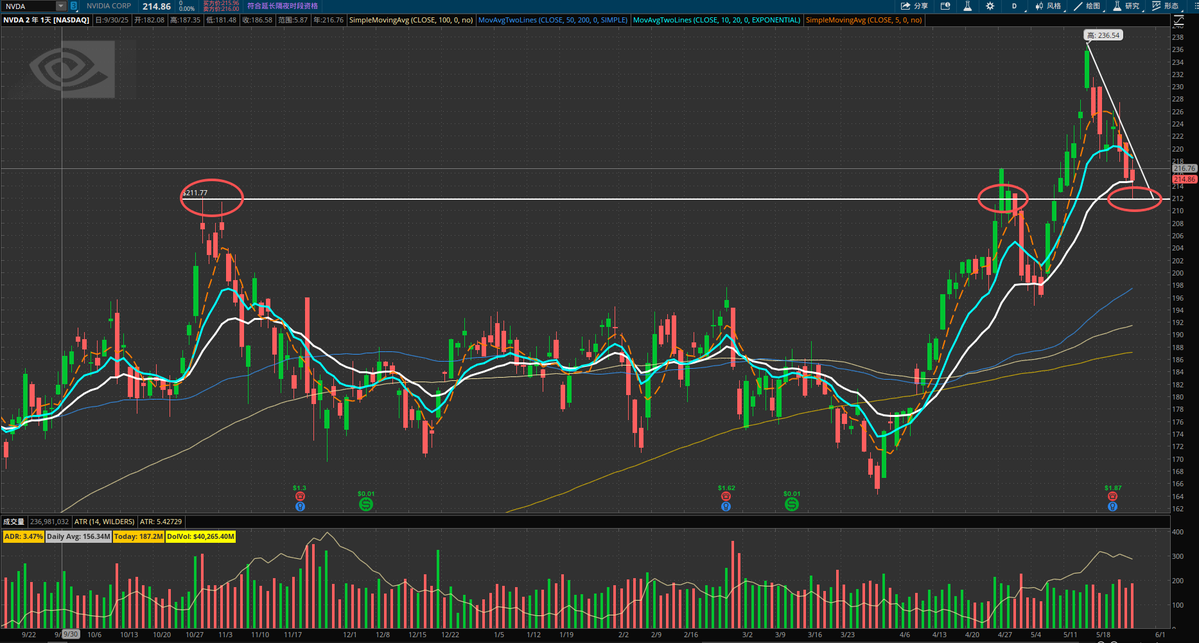Viewport: 1199px width, 643px height.
Task: Click the 开:182.08 open value
Action: tap(149, 20)
